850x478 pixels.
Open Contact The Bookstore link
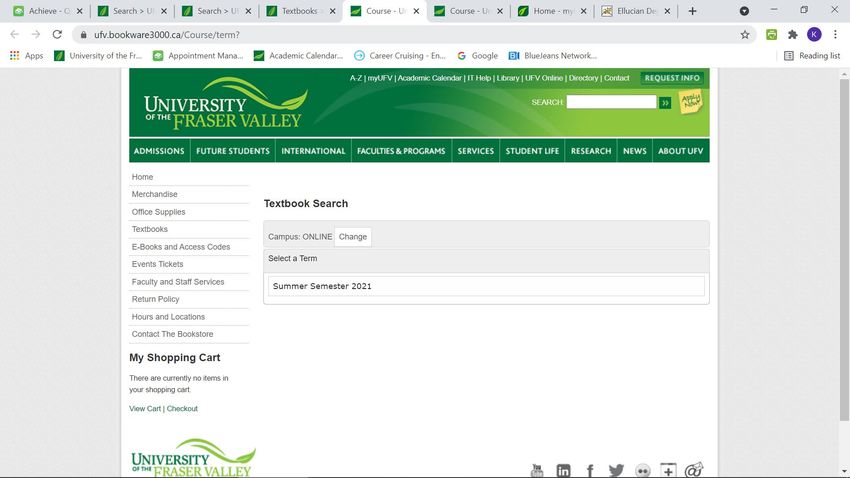pos(172,334)
